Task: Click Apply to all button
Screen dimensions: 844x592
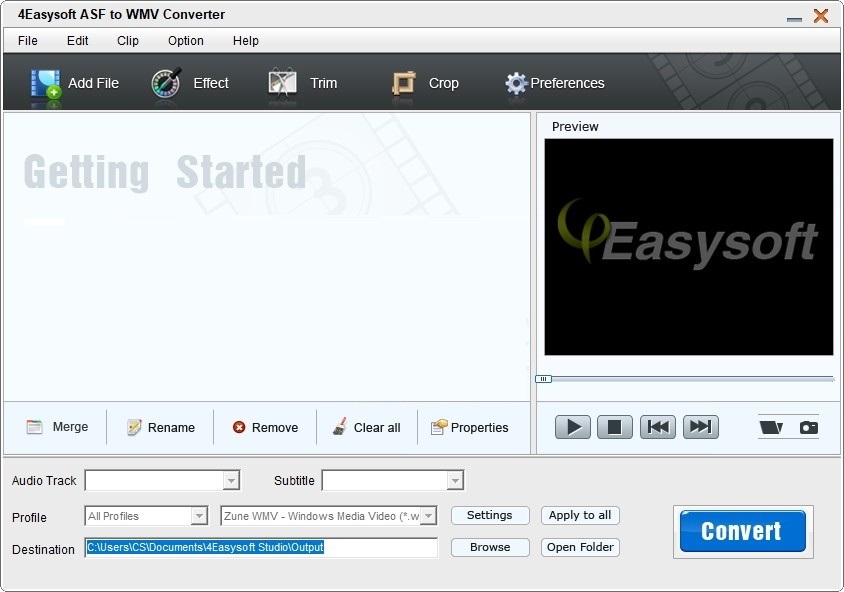Action: pyautogui.click(x=580, y=516)
